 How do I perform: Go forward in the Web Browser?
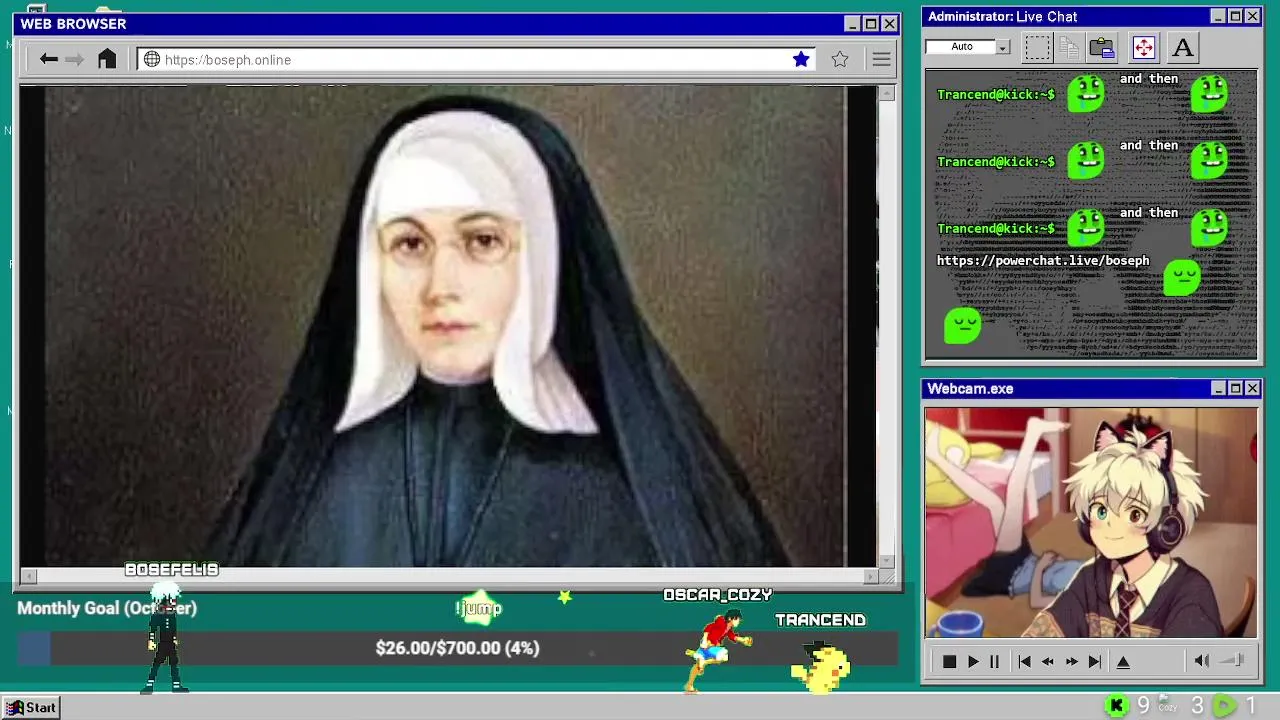point(74,60)
